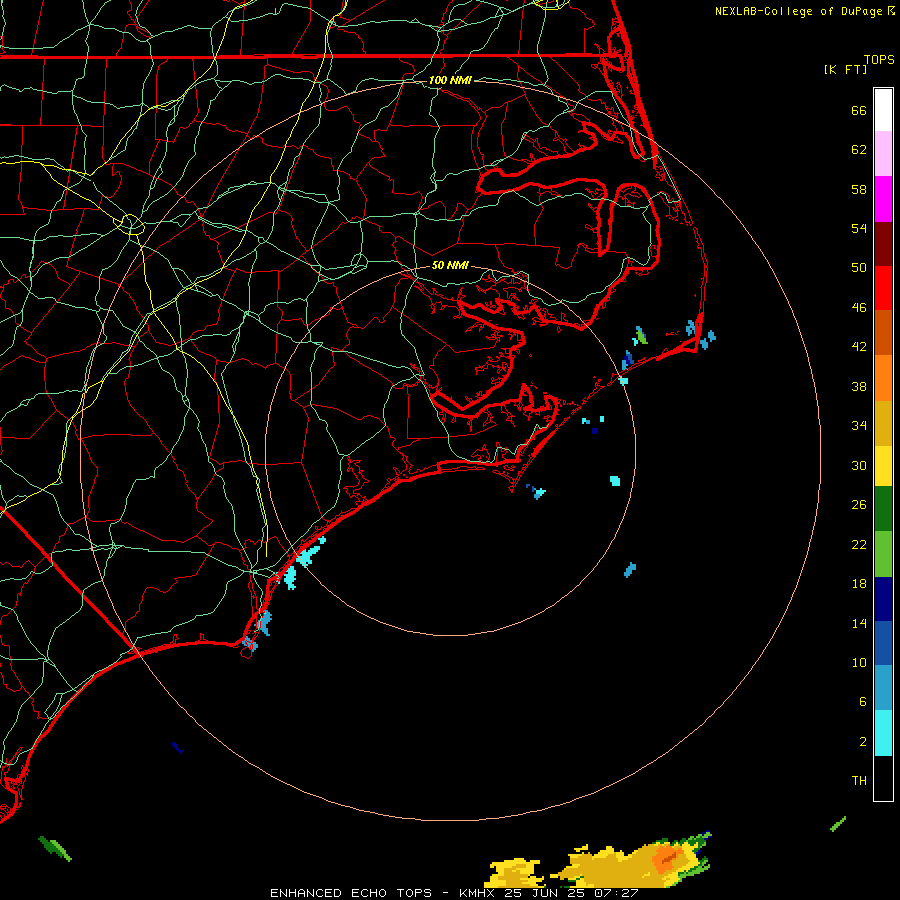The width and height of the screenshot is (900, 900).
Task: Pick the dark orange legend swatch
Action: point(883,333)
